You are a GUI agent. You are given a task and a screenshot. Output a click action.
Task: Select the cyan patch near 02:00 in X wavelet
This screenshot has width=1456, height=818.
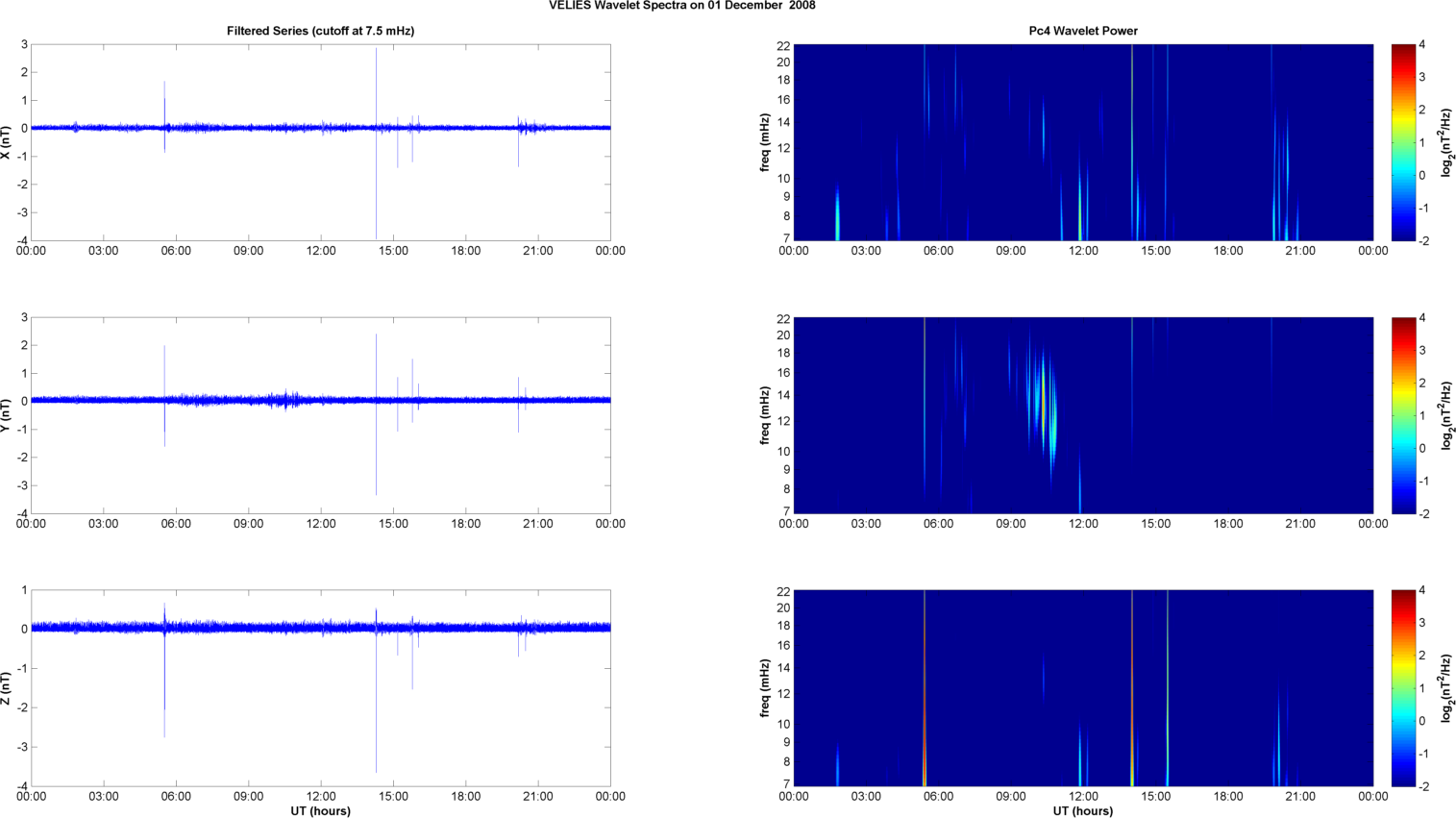(x=837, y=216)
